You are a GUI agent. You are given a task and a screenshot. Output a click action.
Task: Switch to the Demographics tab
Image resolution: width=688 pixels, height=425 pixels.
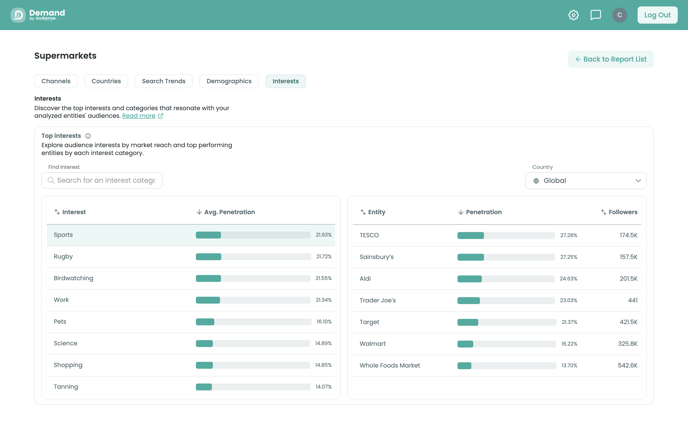pyautogui.click(x=229, y=81)
